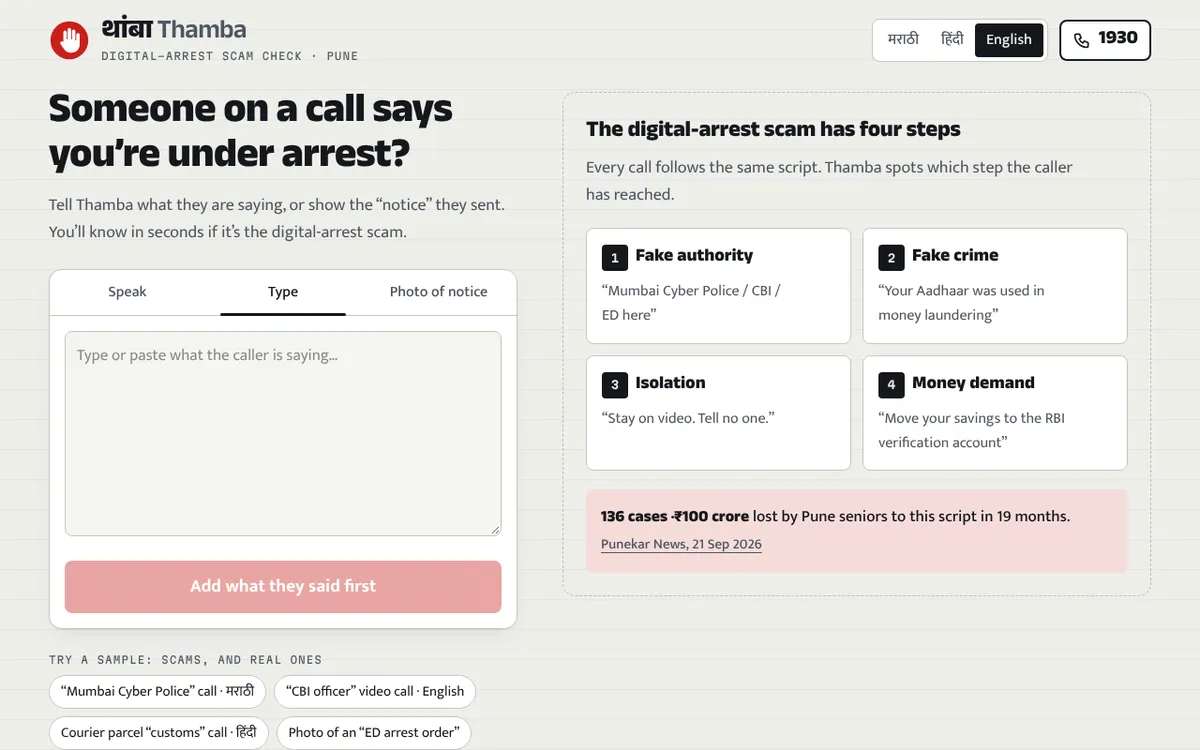This screenshot has width=1200, height=750.
Task: Click step 1 number badge Fake authority
Action: point(614,257)
